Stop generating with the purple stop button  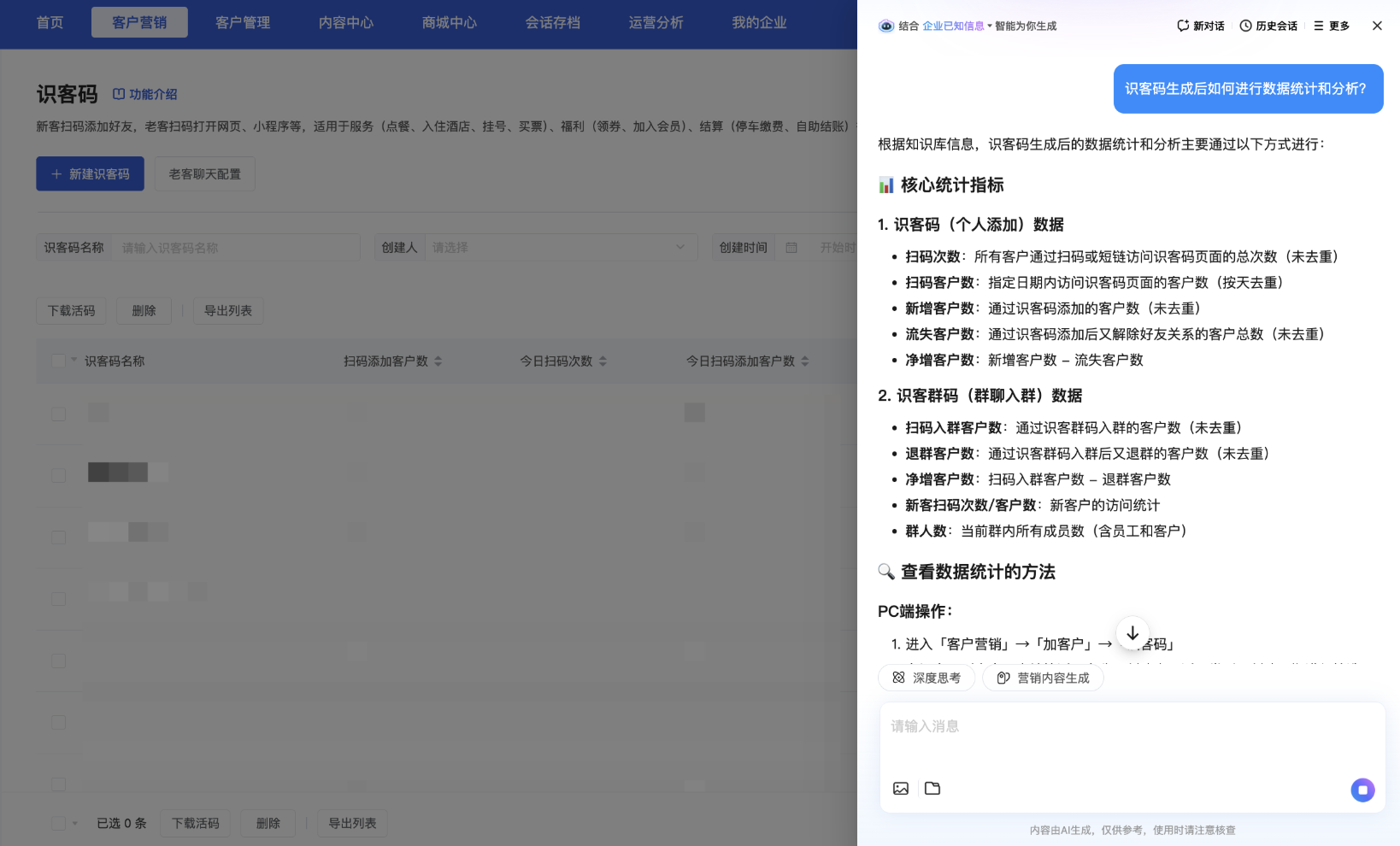1362,790
